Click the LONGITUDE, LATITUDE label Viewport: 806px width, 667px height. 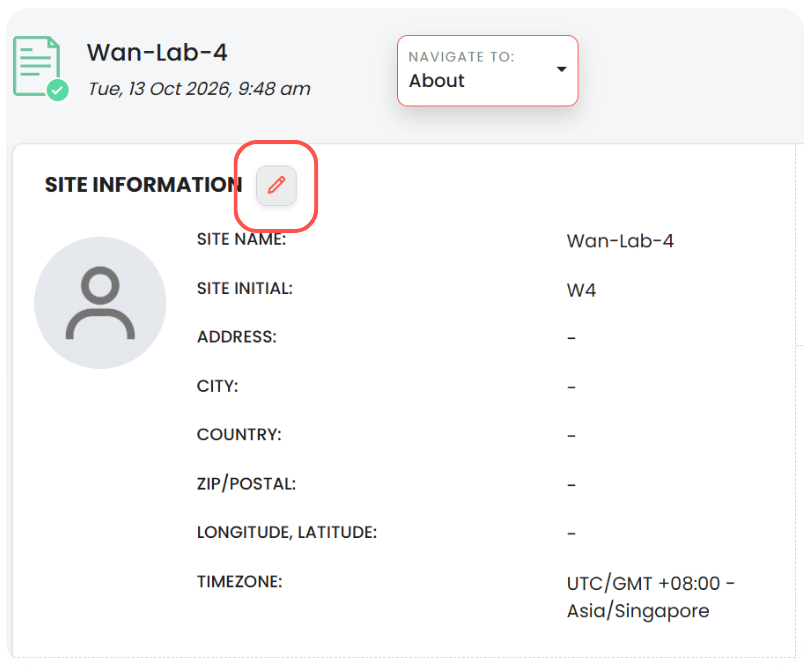pos(287,532)
